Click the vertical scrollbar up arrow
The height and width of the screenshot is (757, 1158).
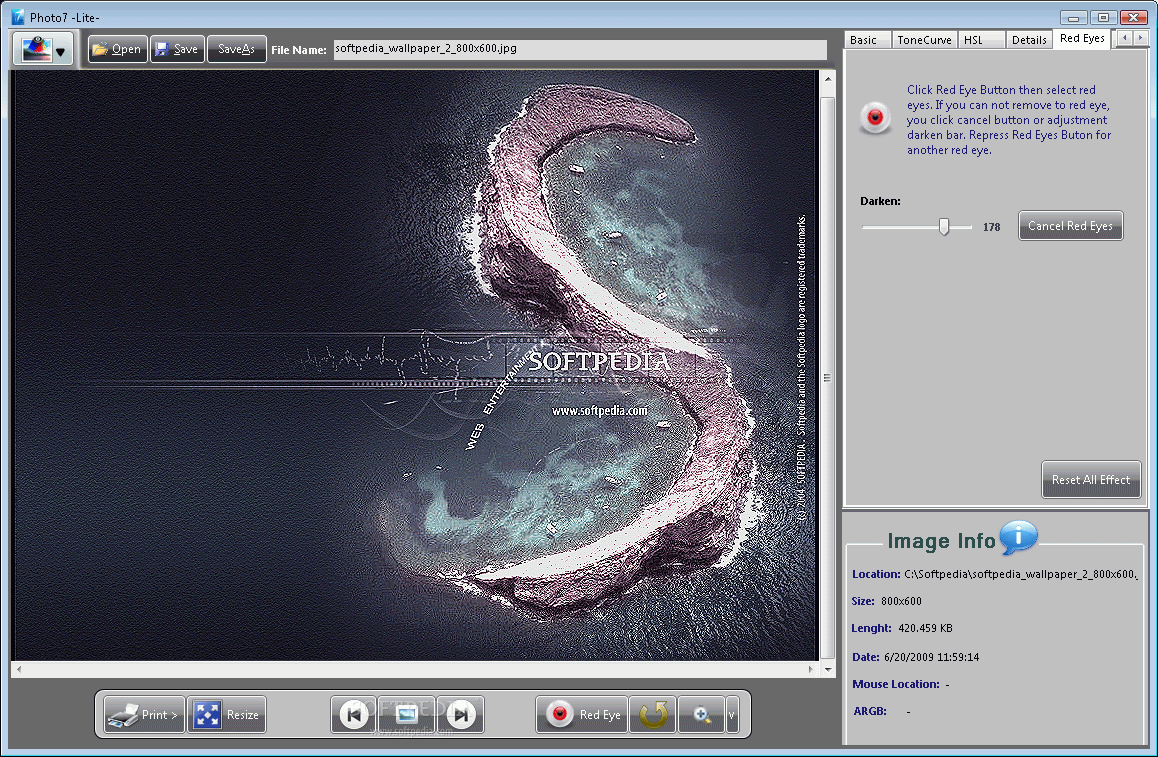pos(828,78)
